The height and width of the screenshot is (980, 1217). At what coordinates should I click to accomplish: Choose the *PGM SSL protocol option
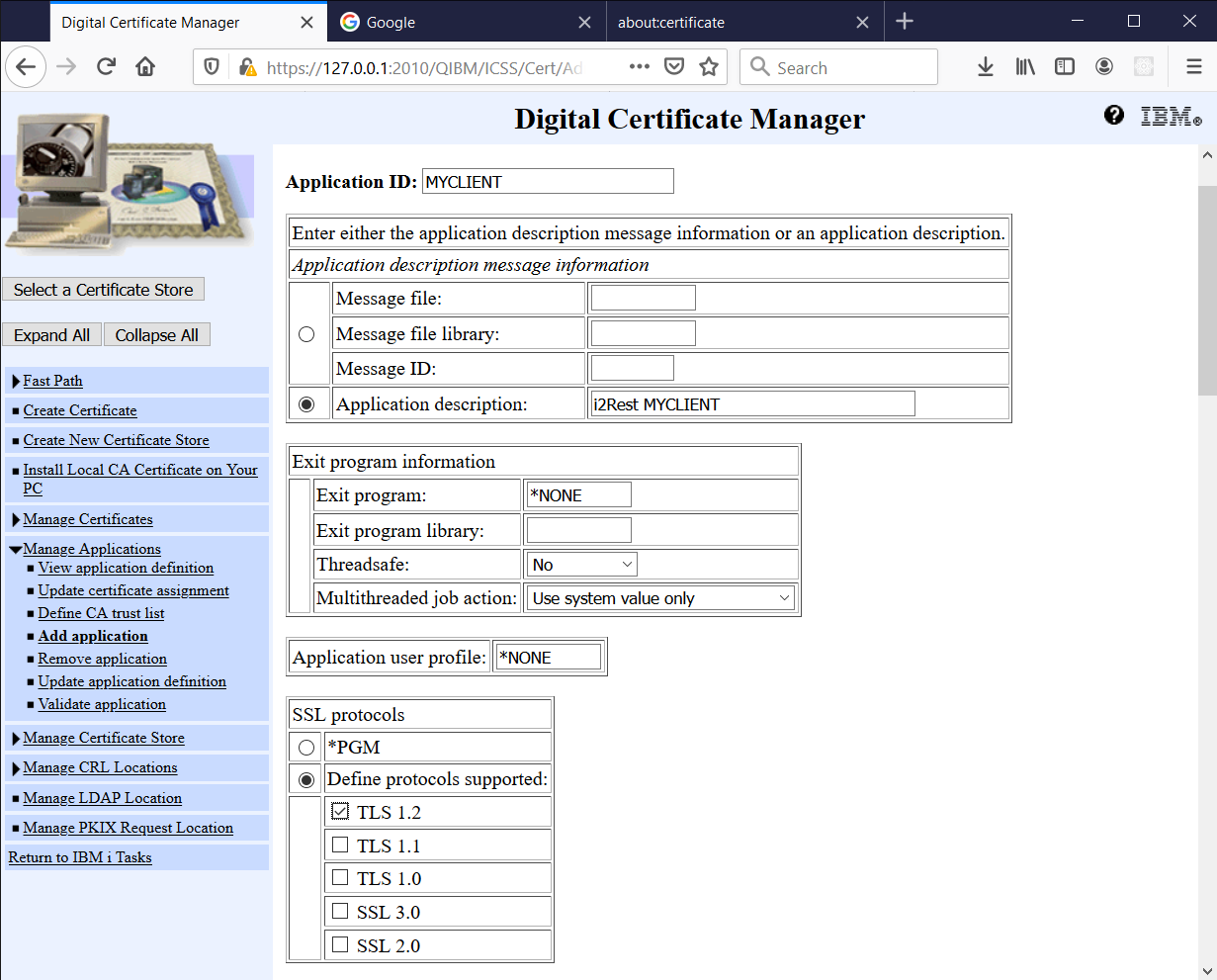tap(306, 748)
